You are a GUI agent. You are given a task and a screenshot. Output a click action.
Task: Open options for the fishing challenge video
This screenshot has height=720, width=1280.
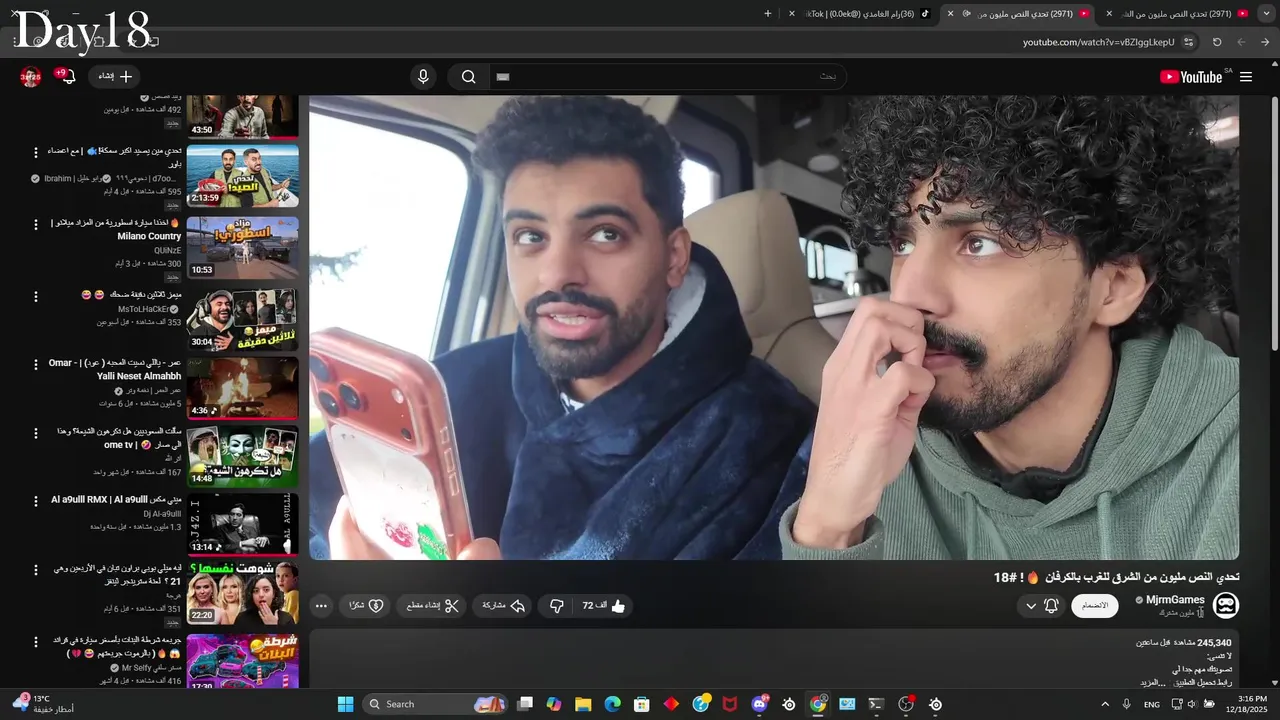pyautogui.click(x=36, y=152)
